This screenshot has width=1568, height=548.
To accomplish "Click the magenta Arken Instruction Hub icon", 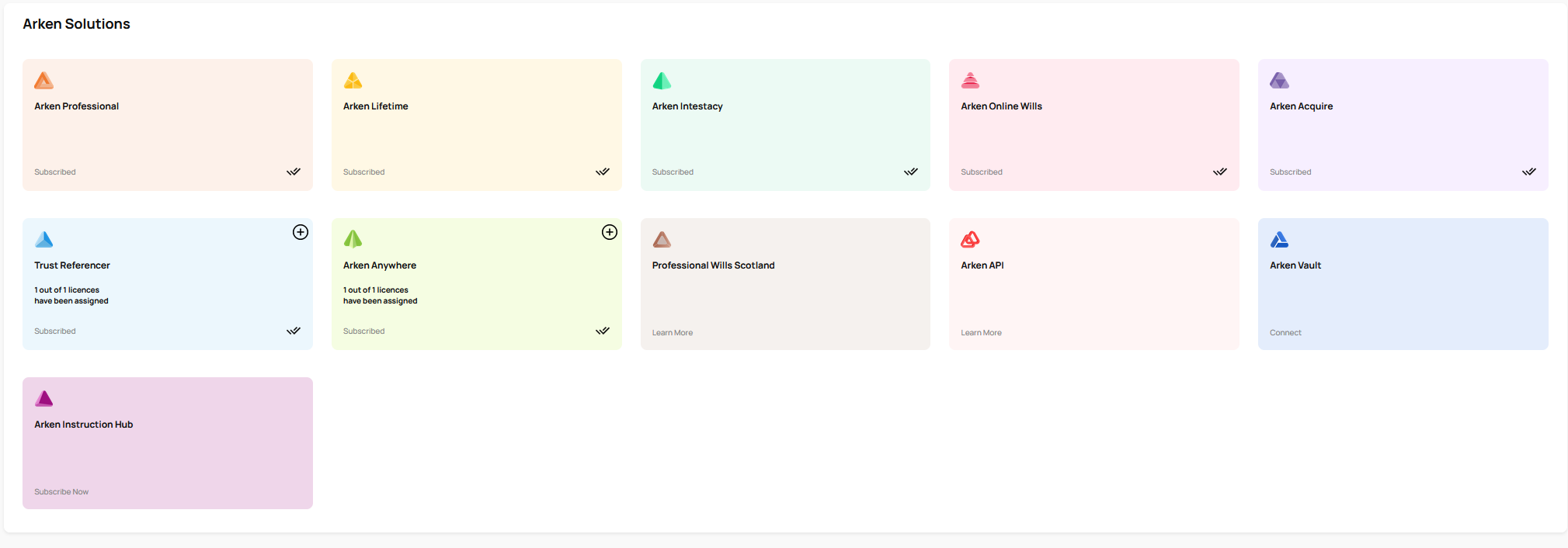I will point(44,399).
